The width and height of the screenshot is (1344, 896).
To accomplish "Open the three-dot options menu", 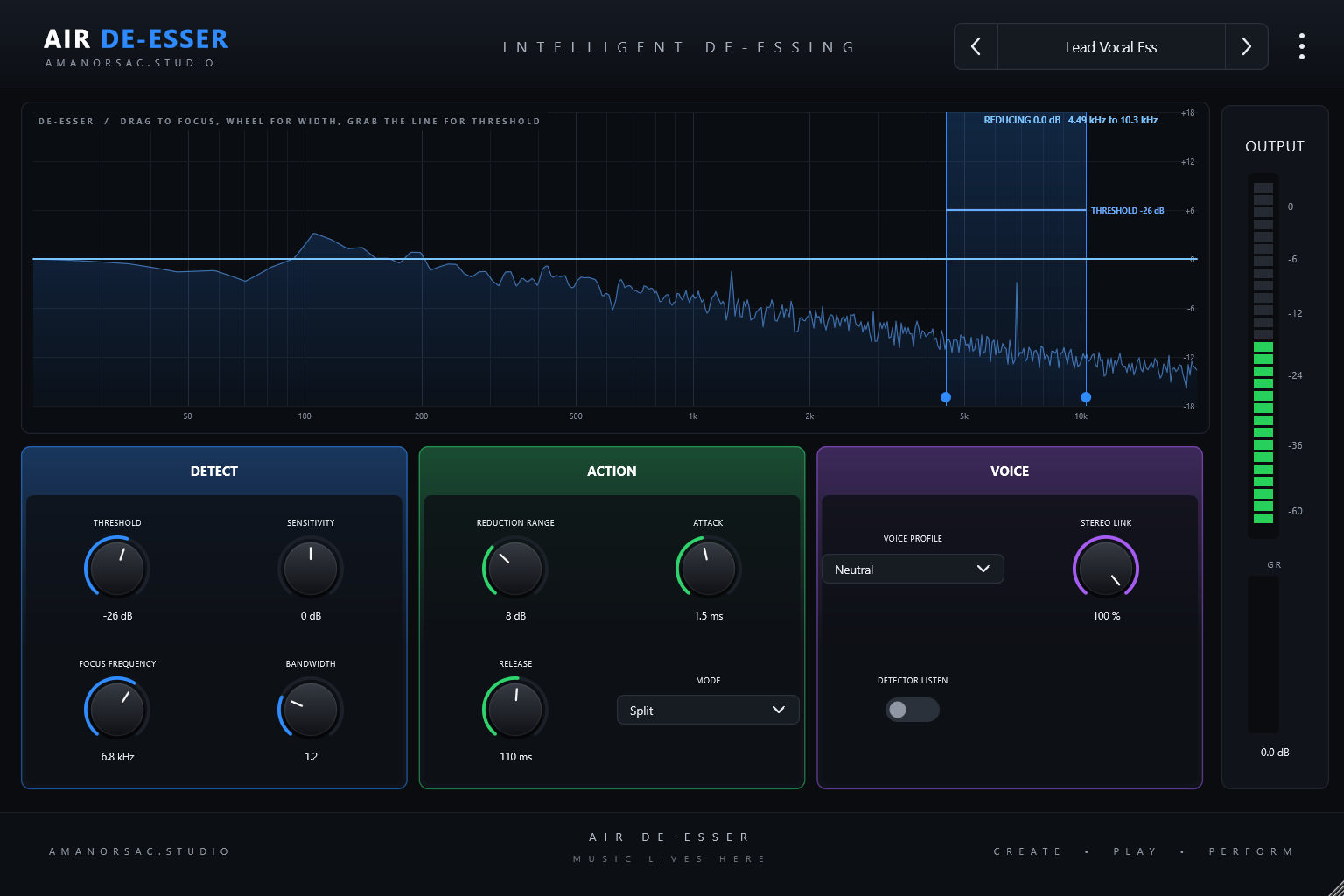I will click(1302, 46).
